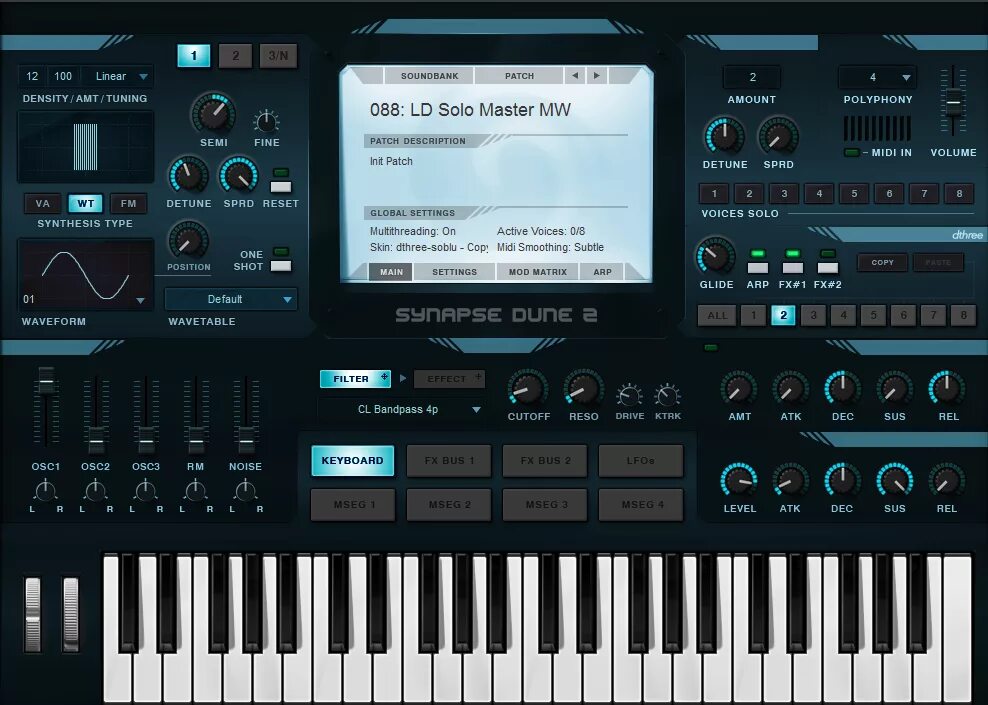This screenshot has width=988, height=705.
Task: Open the FX BUS 1 page
Action: (x=449, y=461)
